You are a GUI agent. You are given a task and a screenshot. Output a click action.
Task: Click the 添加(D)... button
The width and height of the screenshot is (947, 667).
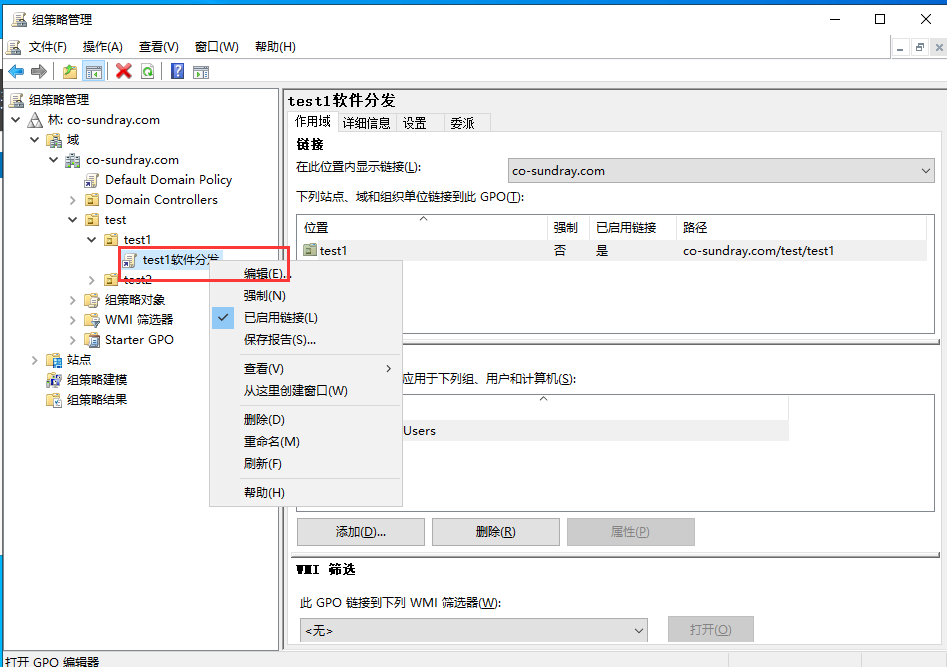click(x=361, y=532)
